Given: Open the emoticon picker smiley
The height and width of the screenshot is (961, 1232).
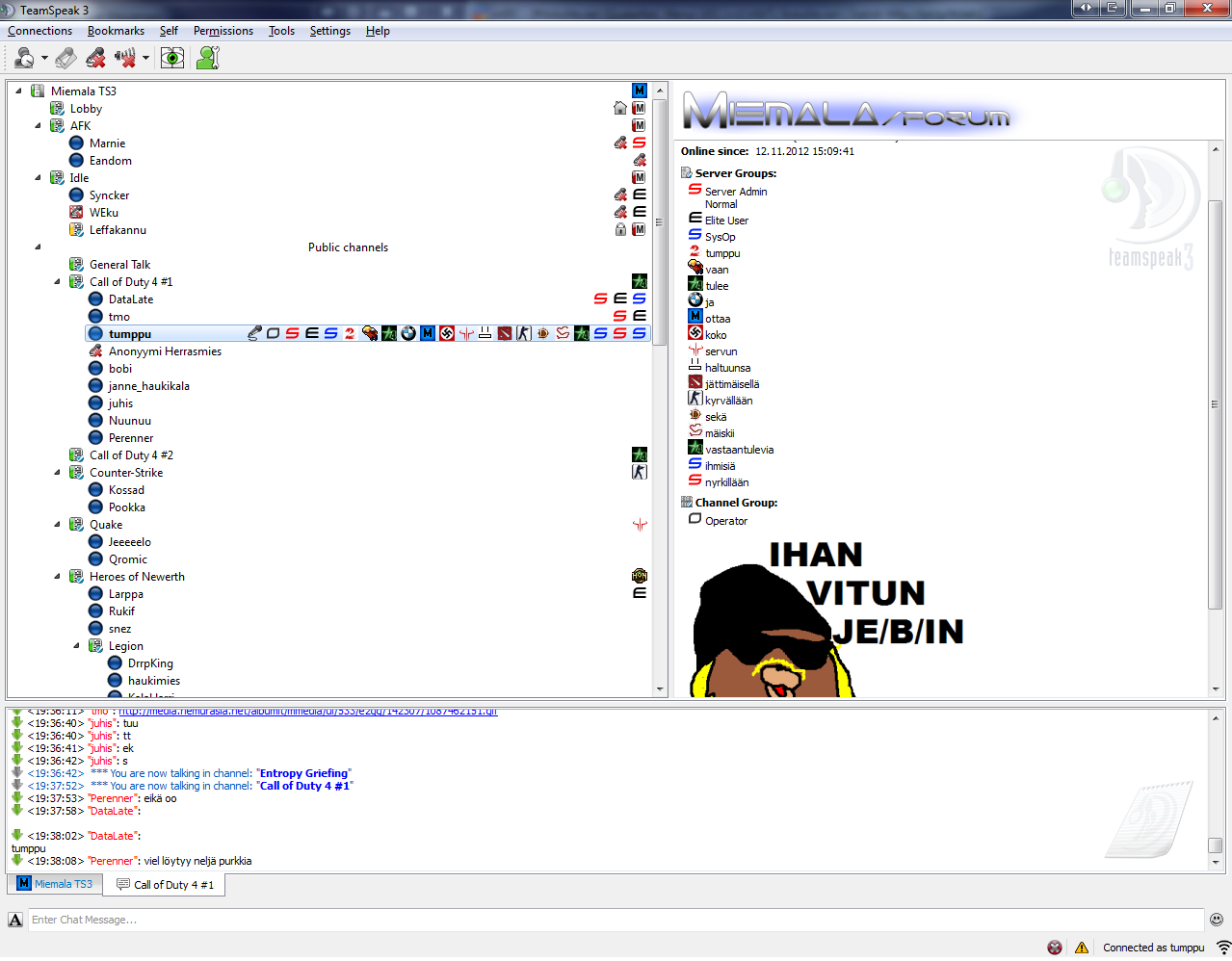Looking at the screenshot, I should 1217,920.
